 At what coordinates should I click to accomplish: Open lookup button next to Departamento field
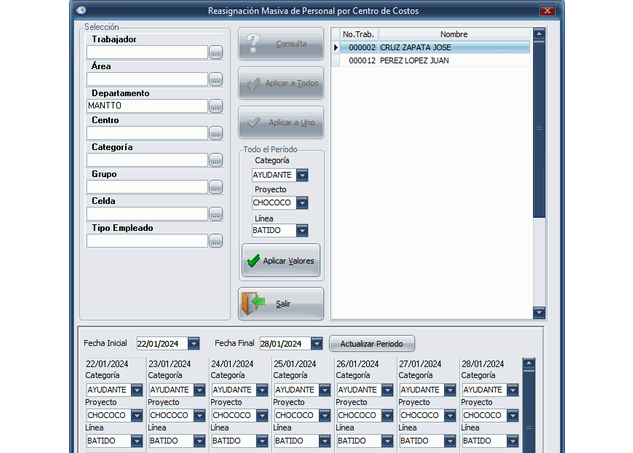[215, 106]
